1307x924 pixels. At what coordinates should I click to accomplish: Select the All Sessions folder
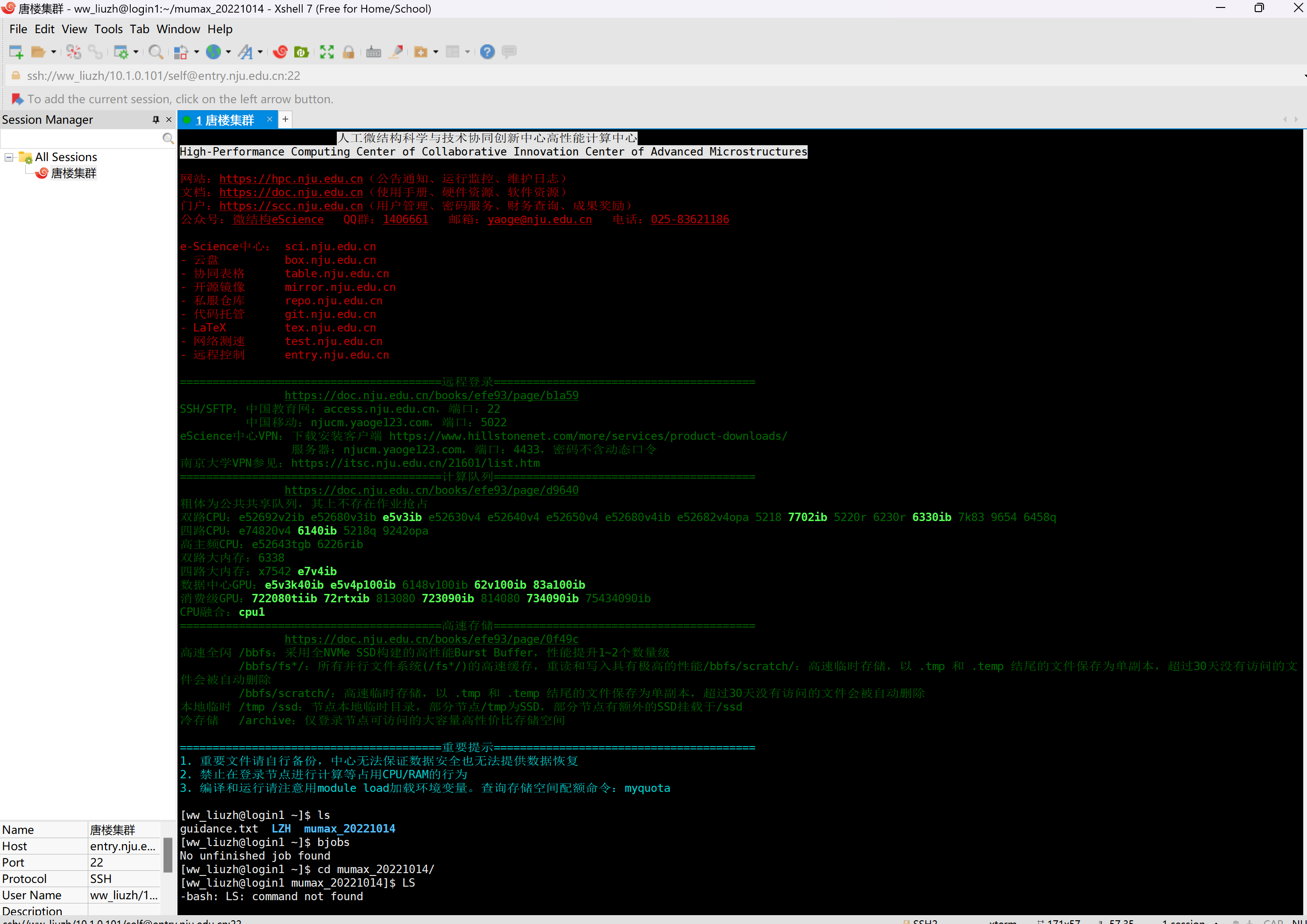pos(65,157)
